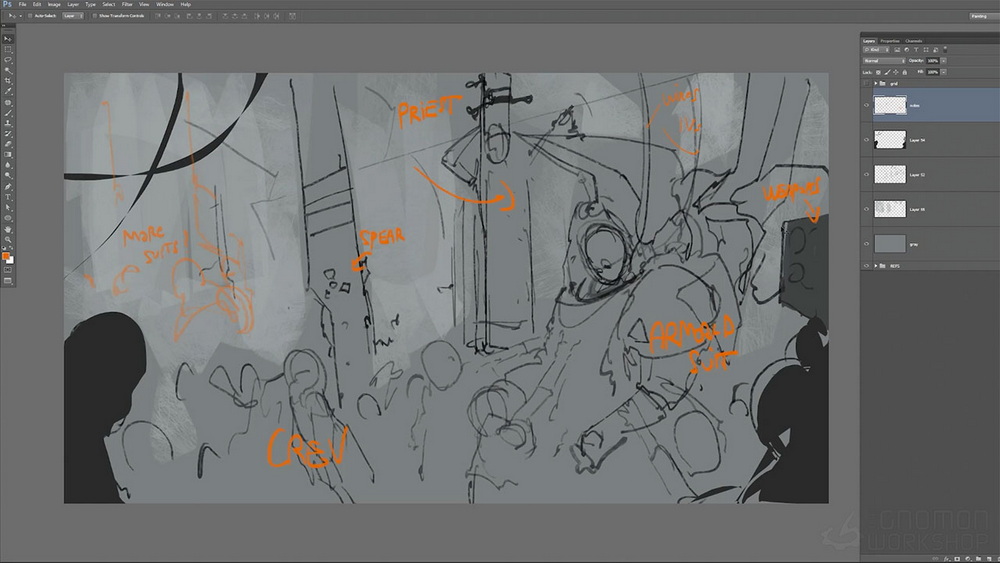
Task: Filter layers by adjustment layer icon
Action: 907,50
